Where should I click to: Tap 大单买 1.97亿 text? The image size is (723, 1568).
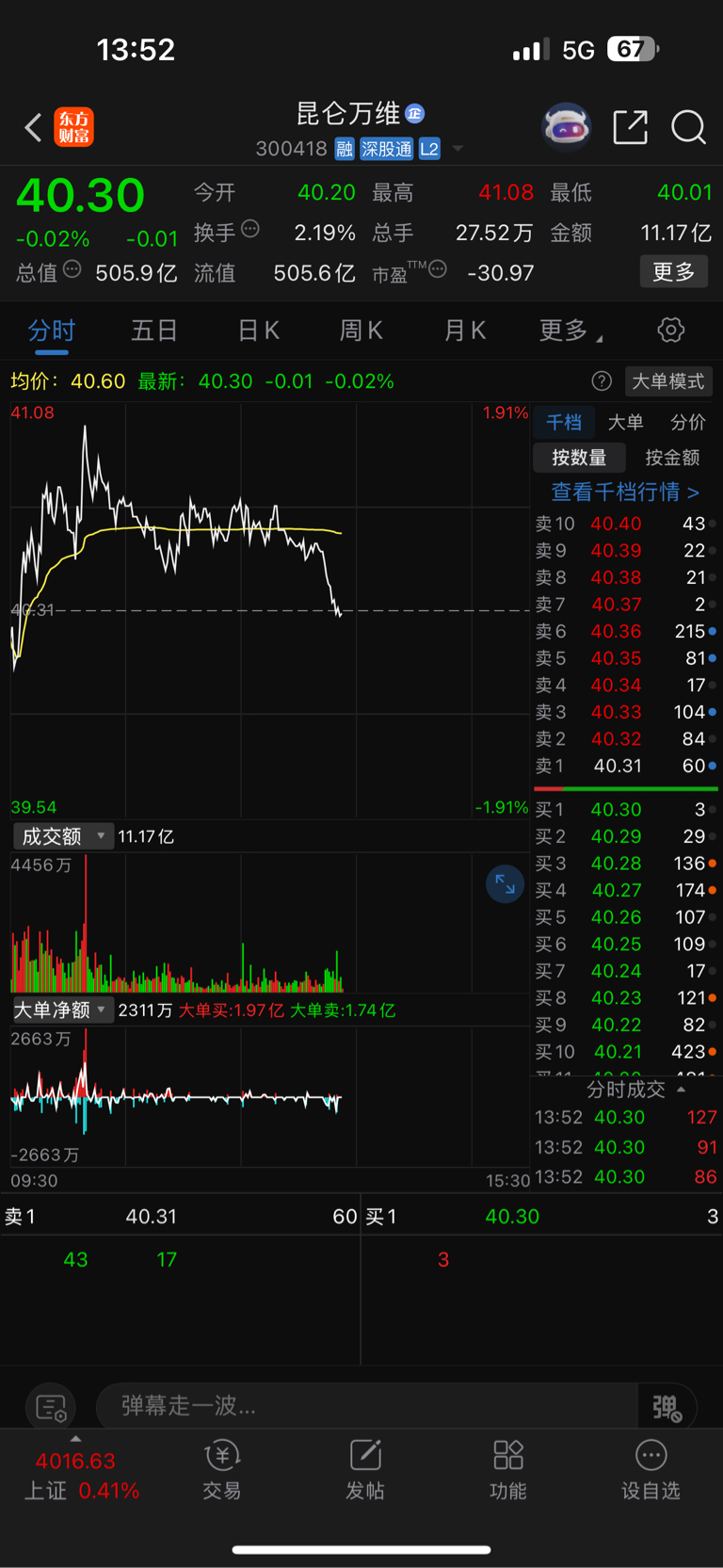click(231, 1010)
